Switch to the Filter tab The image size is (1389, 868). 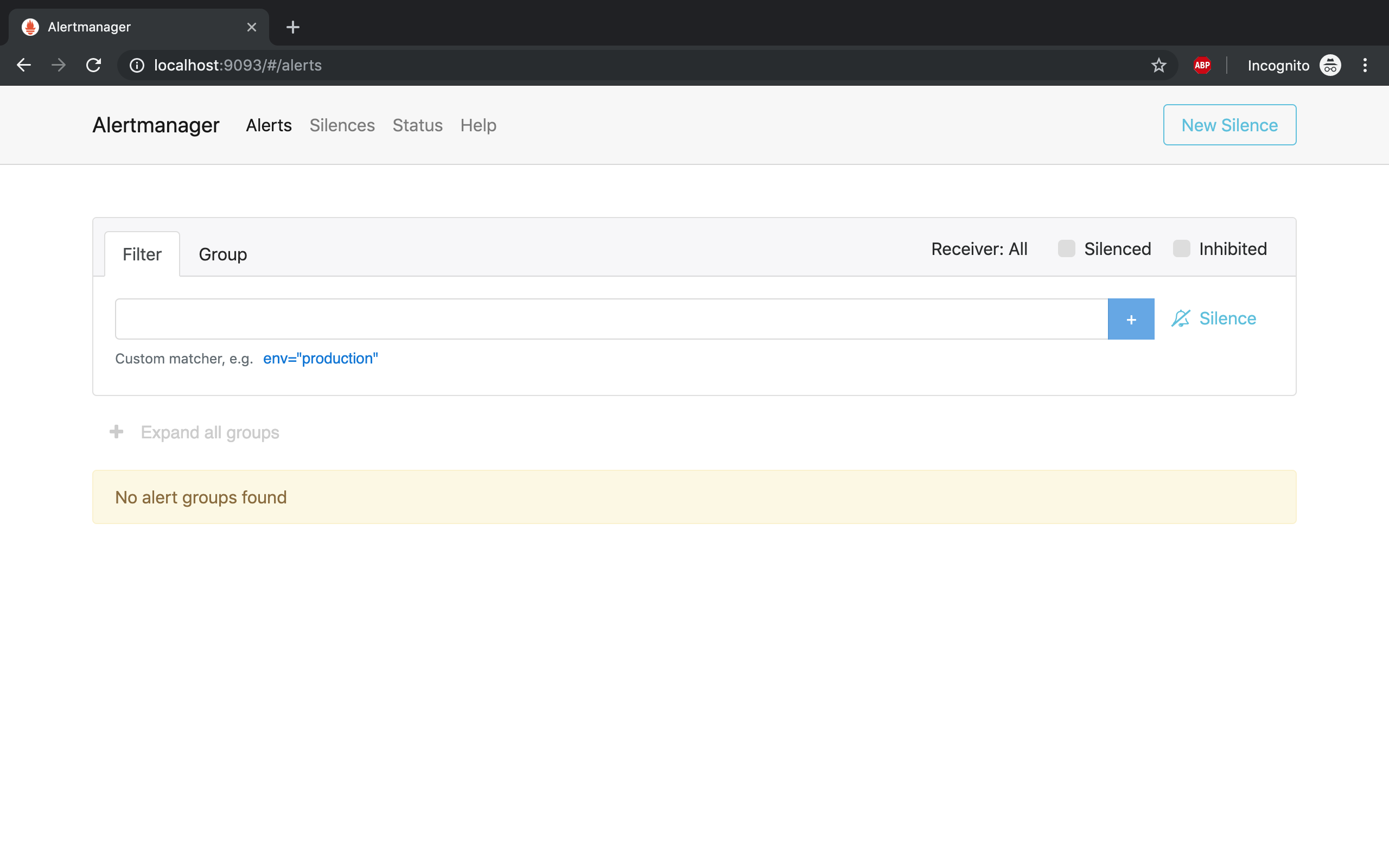click(x=142, y=253)
